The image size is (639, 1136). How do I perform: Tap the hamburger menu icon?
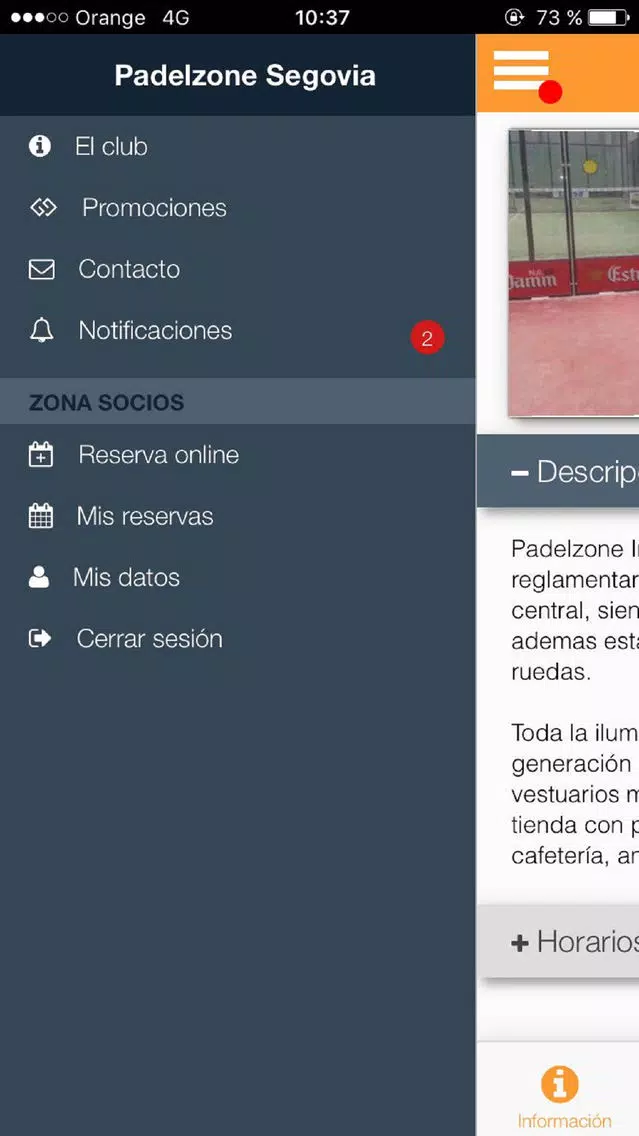[x=522, y=70]
